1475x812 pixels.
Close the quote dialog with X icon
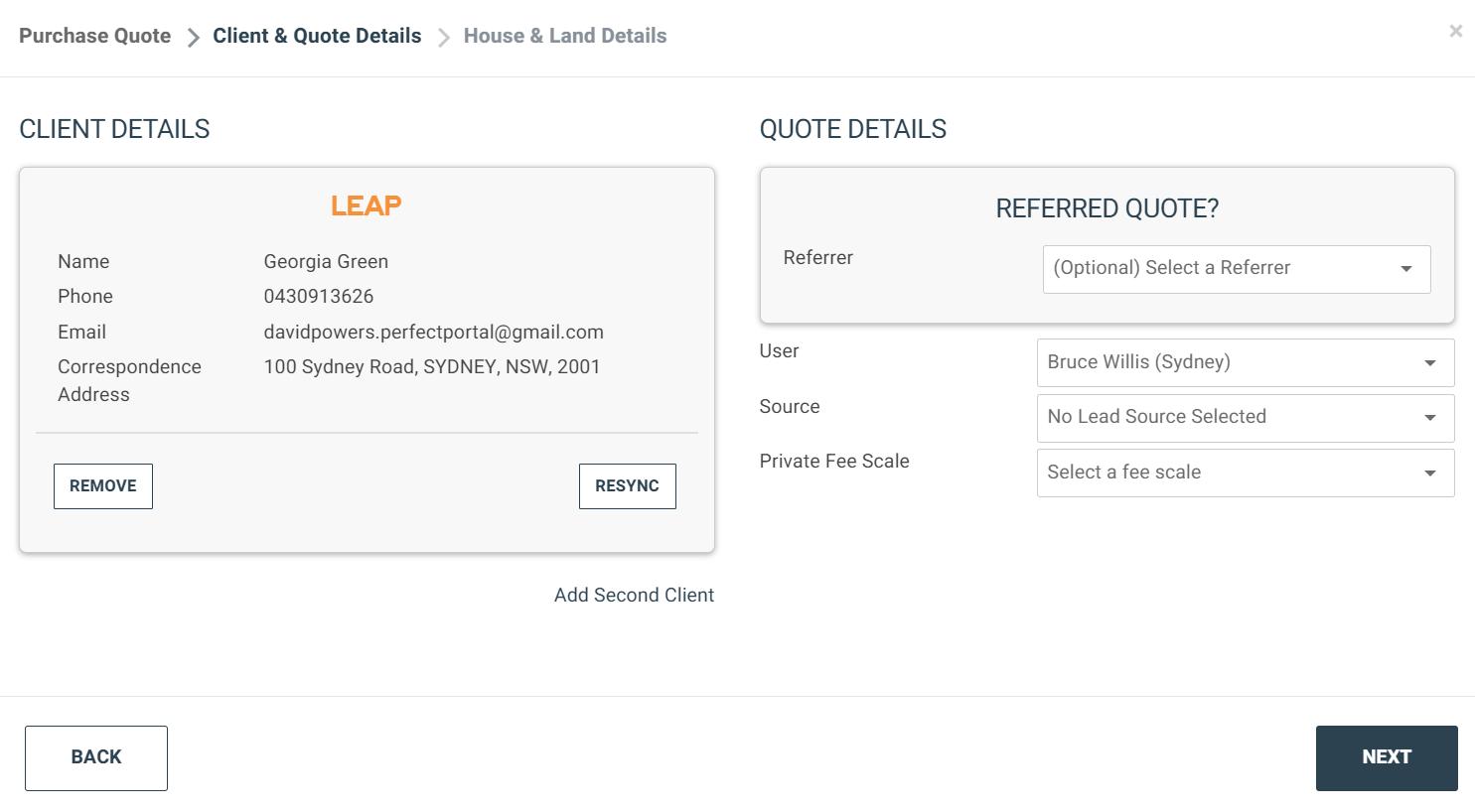[x=1455, y=31]
